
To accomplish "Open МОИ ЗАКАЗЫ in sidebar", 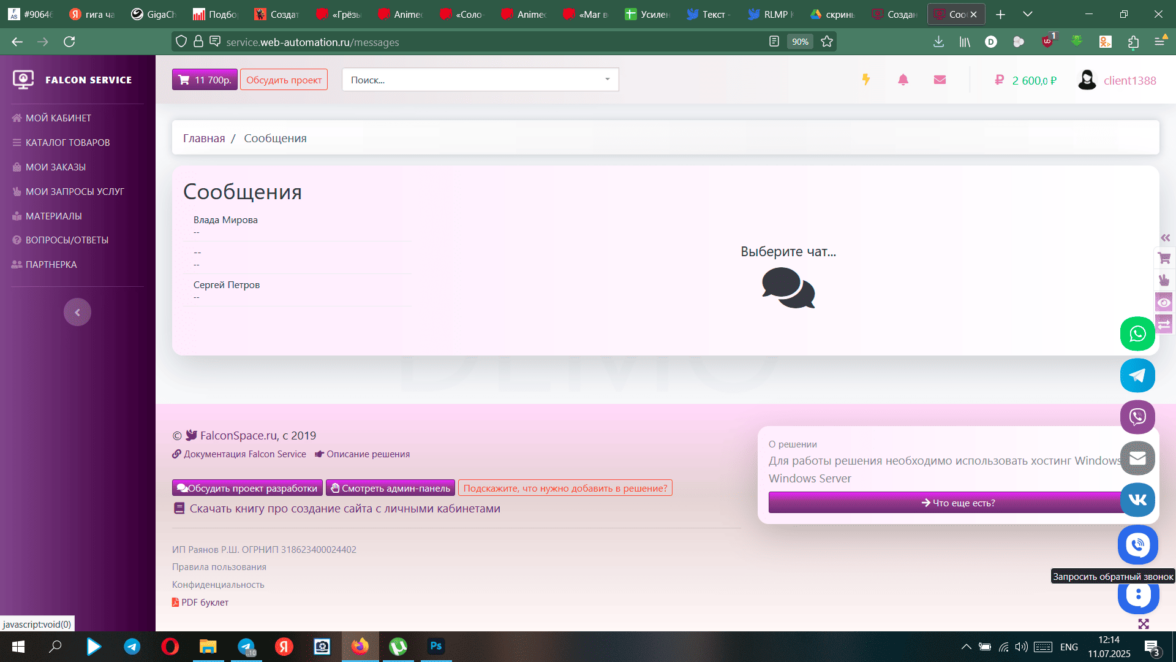I will pos(49,167).
